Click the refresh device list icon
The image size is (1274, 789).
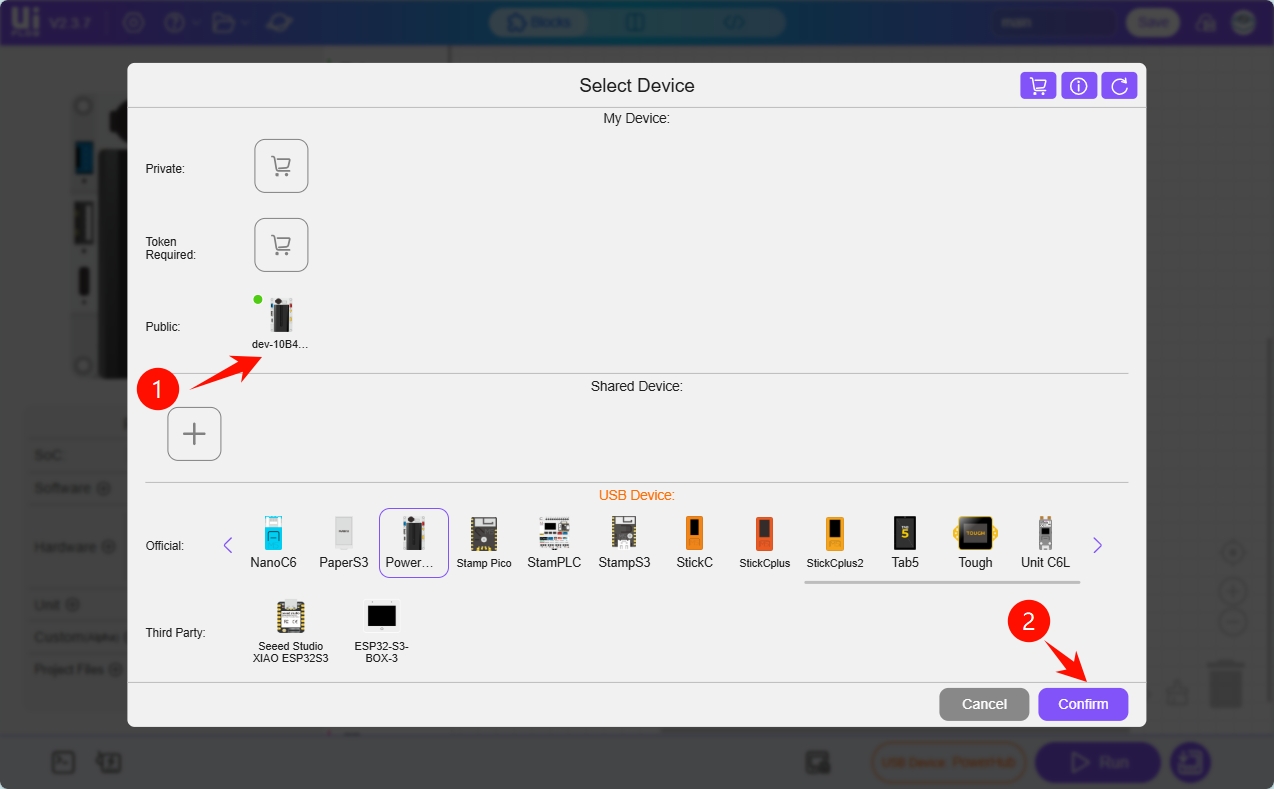click(x=1119, y=86)
